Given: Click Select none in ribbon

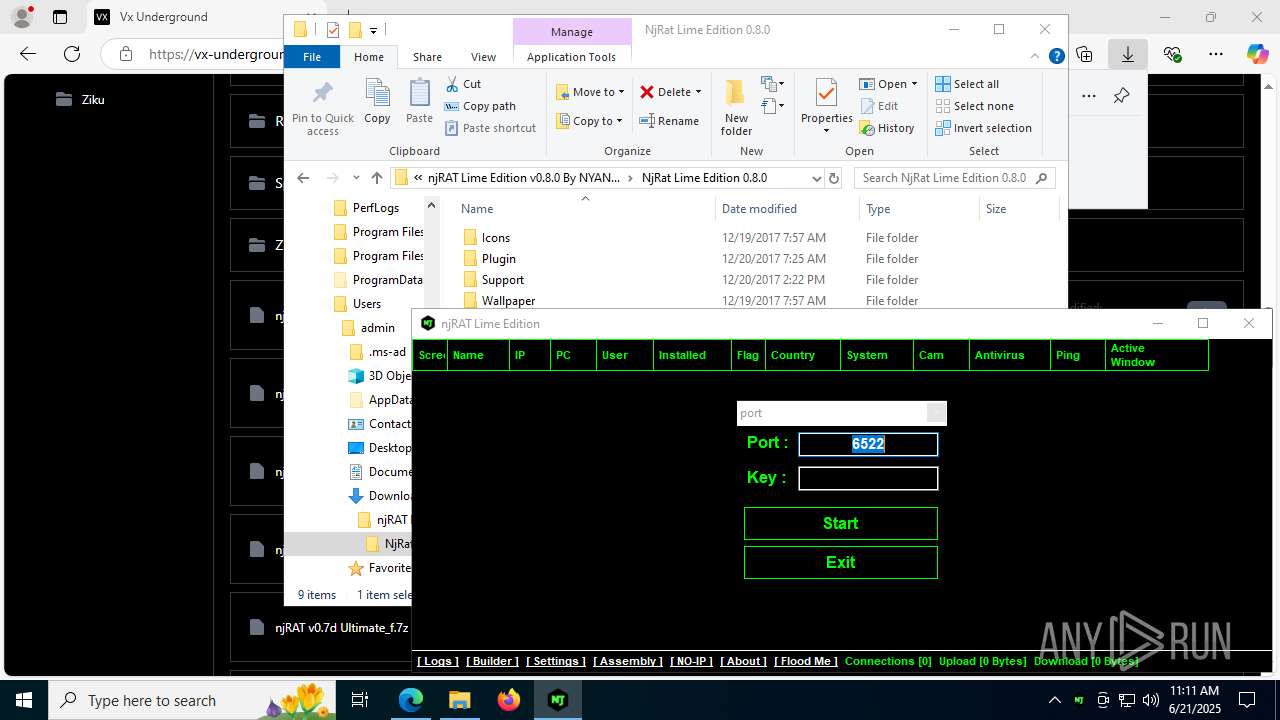Looking at the screenshot, I should 974,106.
